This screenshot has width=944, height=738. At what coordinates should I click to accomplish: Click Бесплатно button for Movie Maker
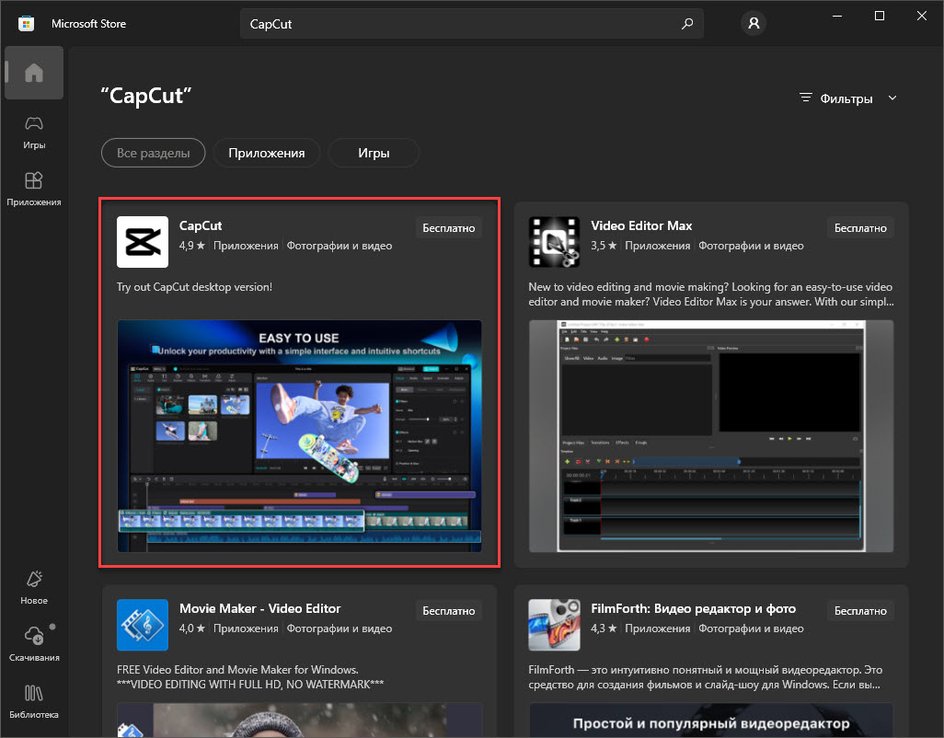pyautogui.click(x=449, y=611)
